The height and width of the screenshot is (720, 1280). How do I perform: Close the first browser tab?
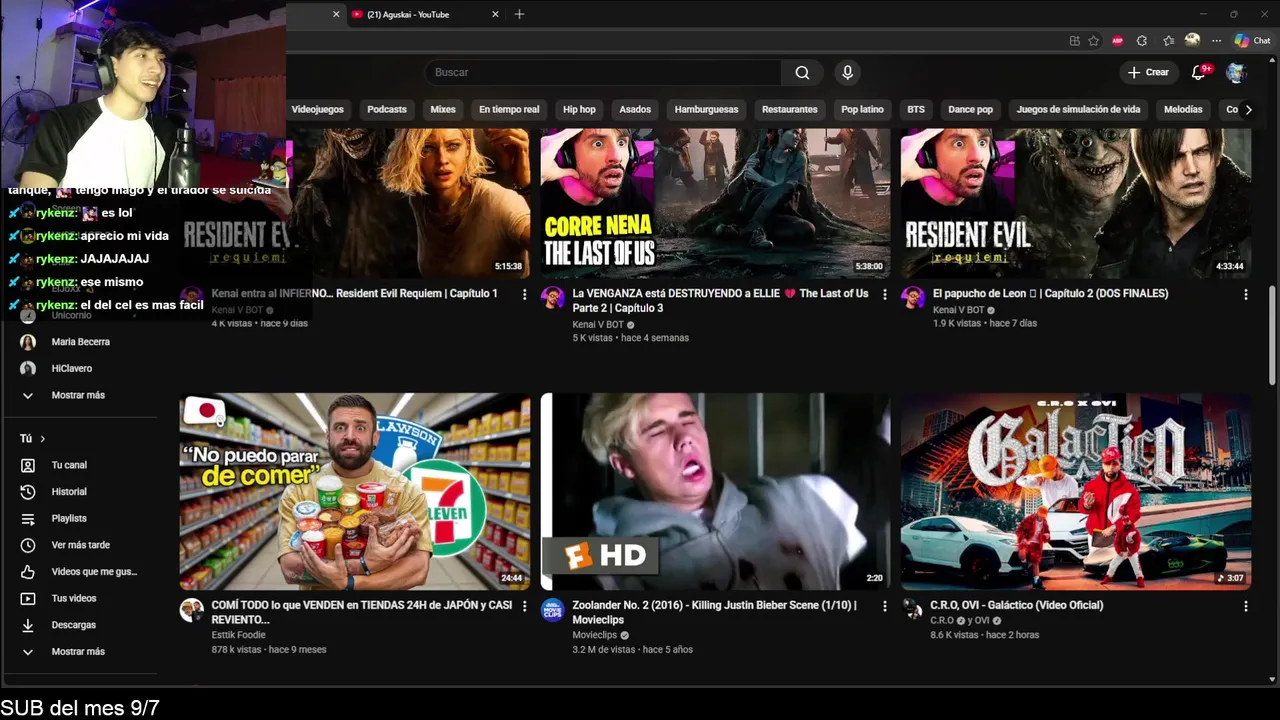336,14
